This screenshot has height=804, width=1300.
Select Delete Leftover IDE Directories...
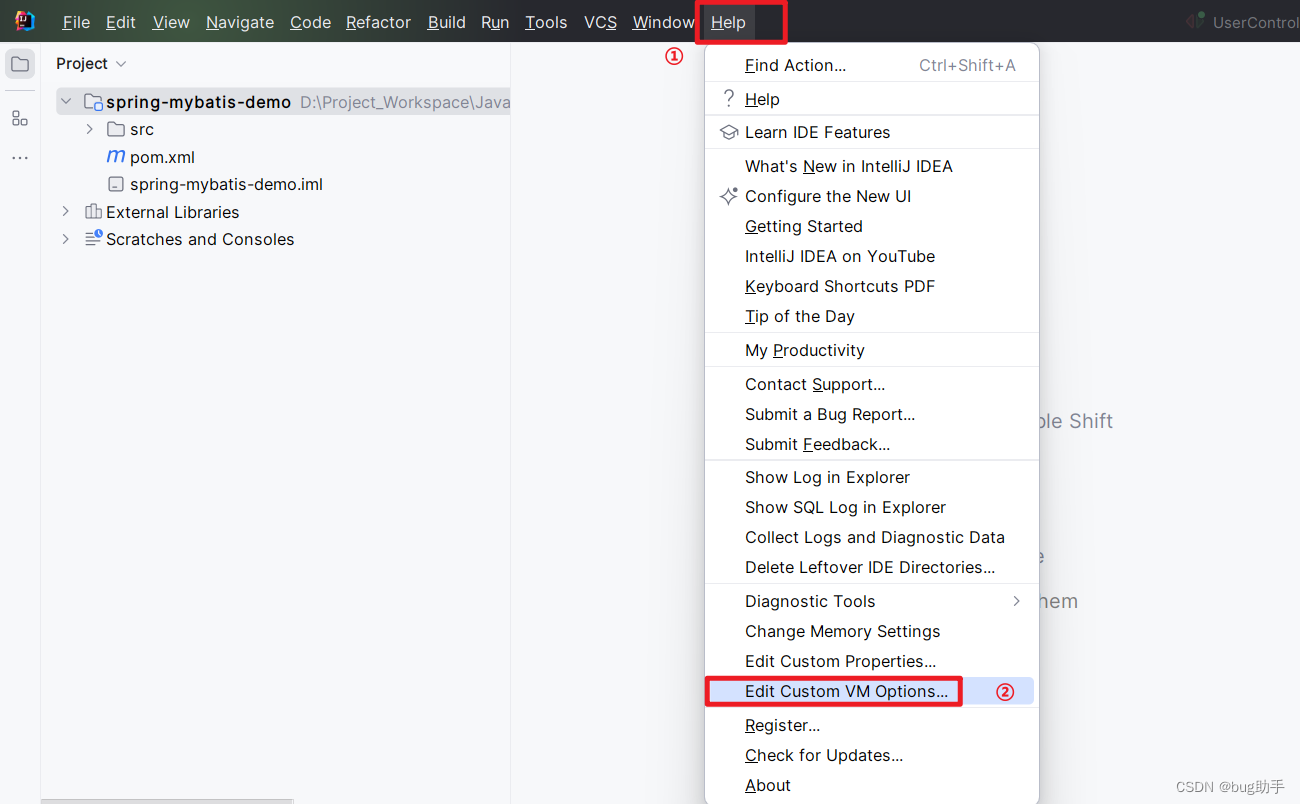pos(872,567)
